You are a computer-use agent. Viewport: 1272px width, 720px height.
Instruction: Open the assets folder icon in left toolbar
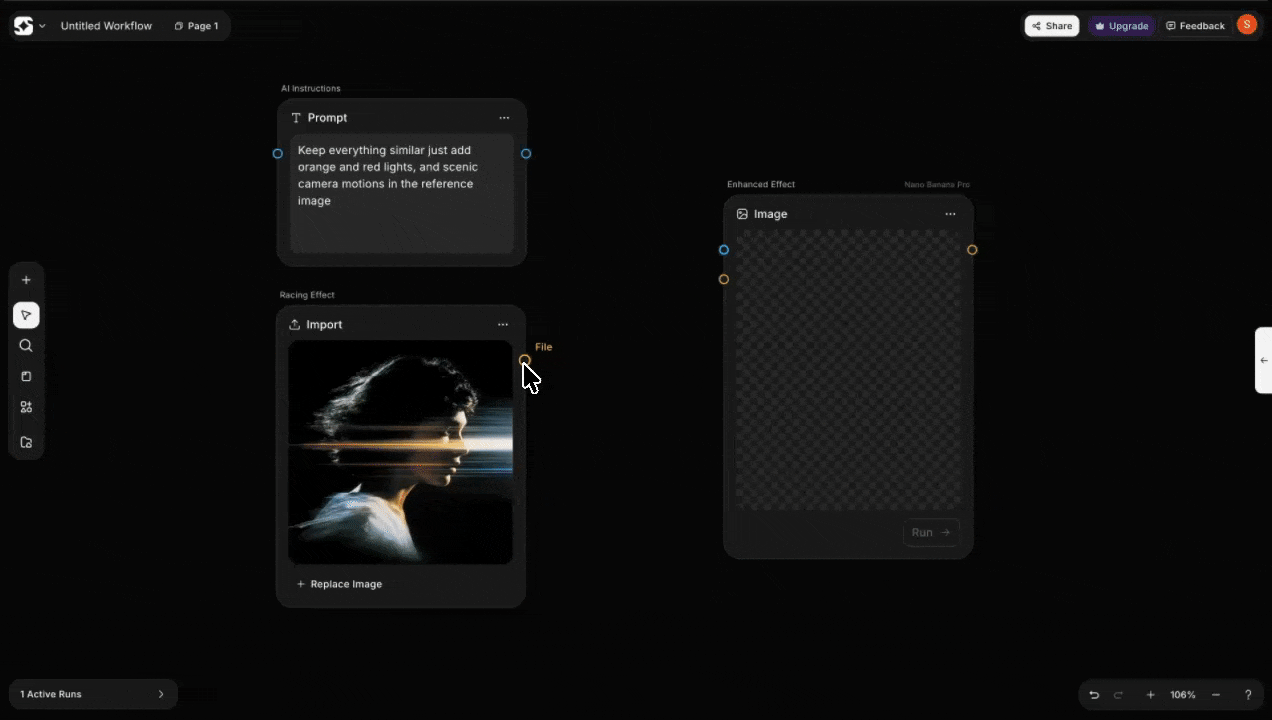(x=26, y=442)
